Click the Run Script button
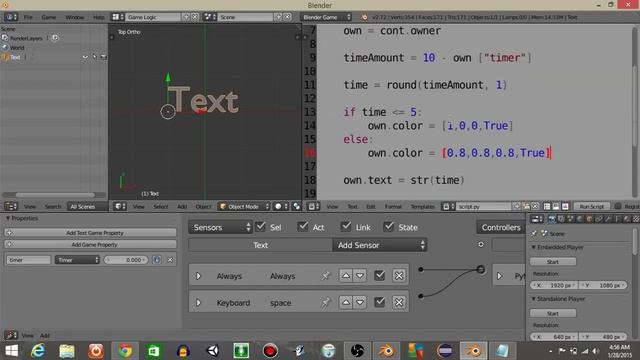The image size is (640, 360). 591,207
